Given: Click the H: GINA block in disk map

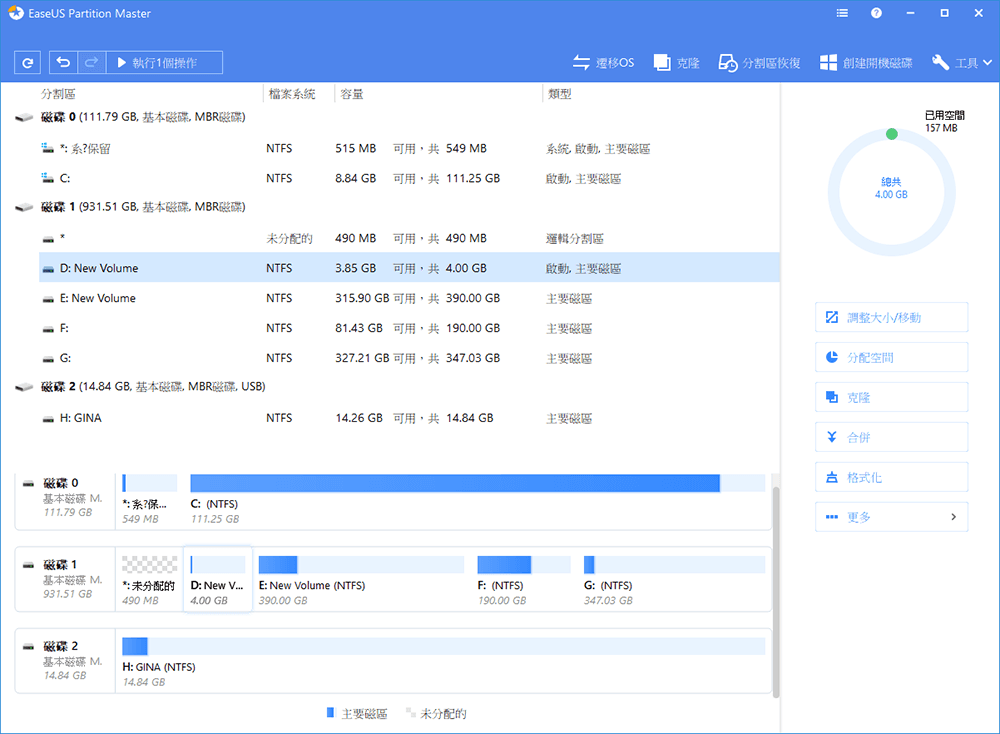Looking at the screenshot, I should coord(444,661).
